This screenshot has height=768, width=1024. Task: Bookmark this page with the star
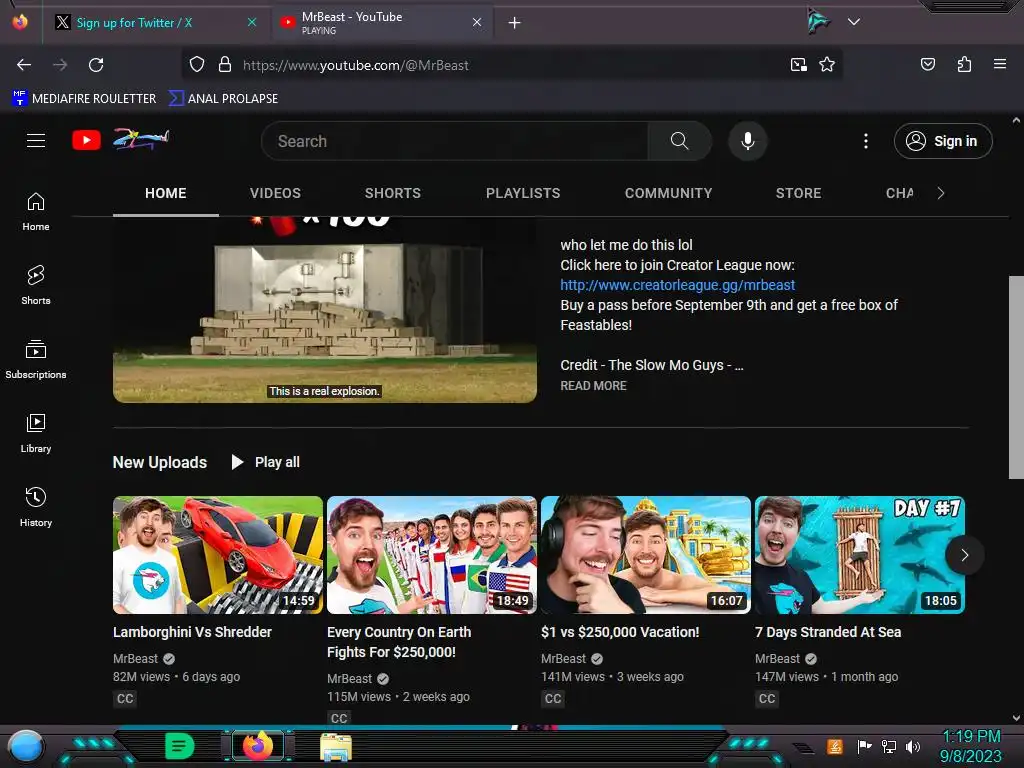[x=827, y=65]
